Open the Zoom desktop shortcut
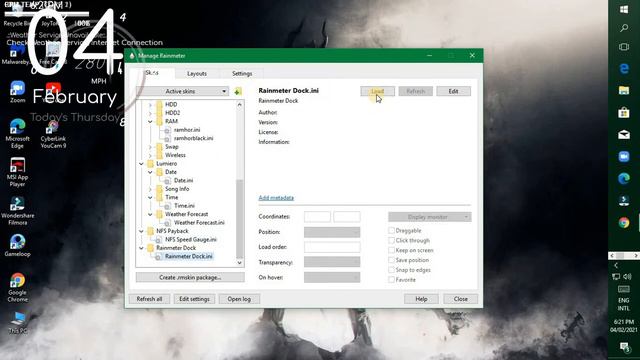Image resolution: width=640 pixels, height=360 pixels. [x=18, y=92]
